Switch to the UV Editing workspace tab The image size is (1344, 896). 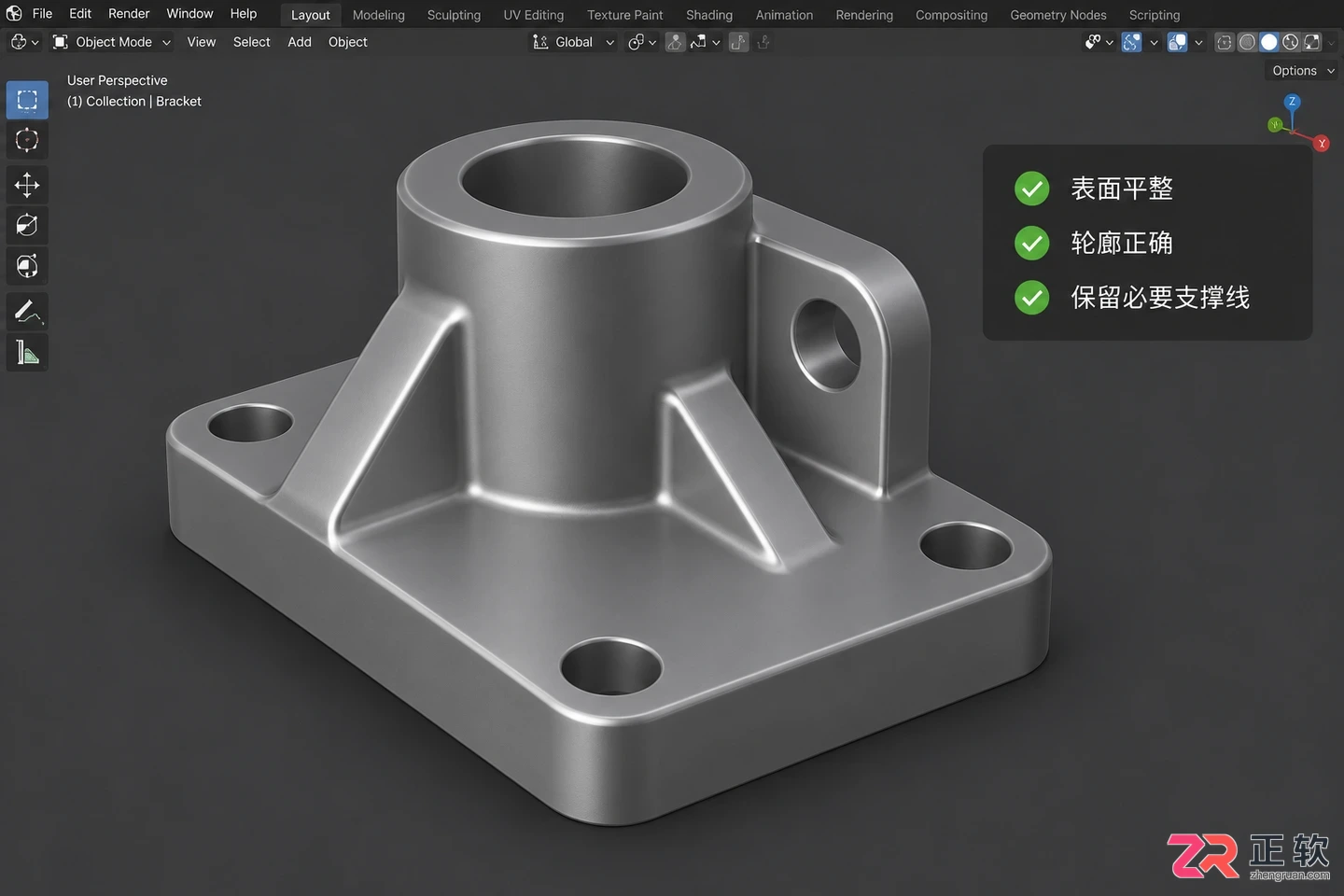pos(534,15)
